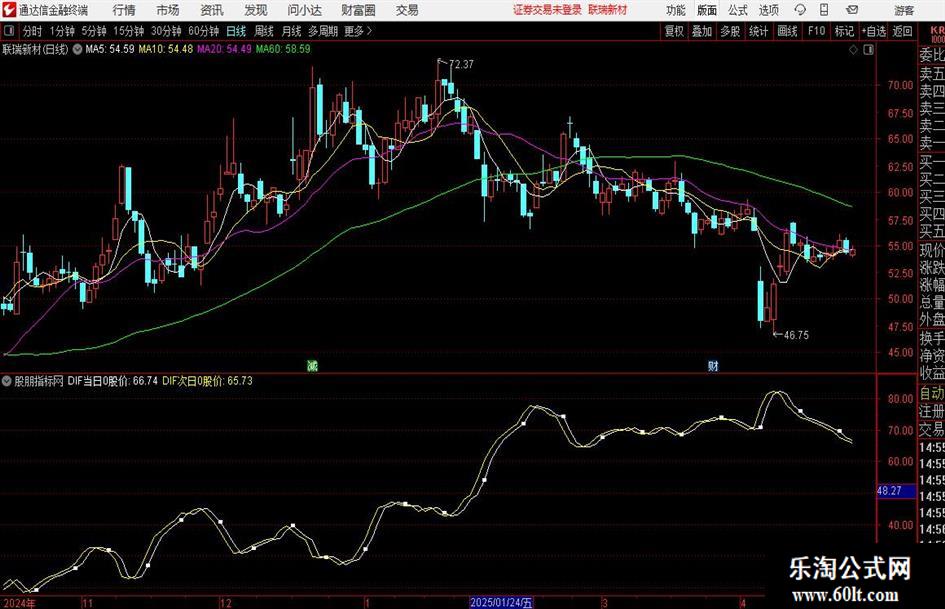Select the 1分钟 period

coord(62,31)
